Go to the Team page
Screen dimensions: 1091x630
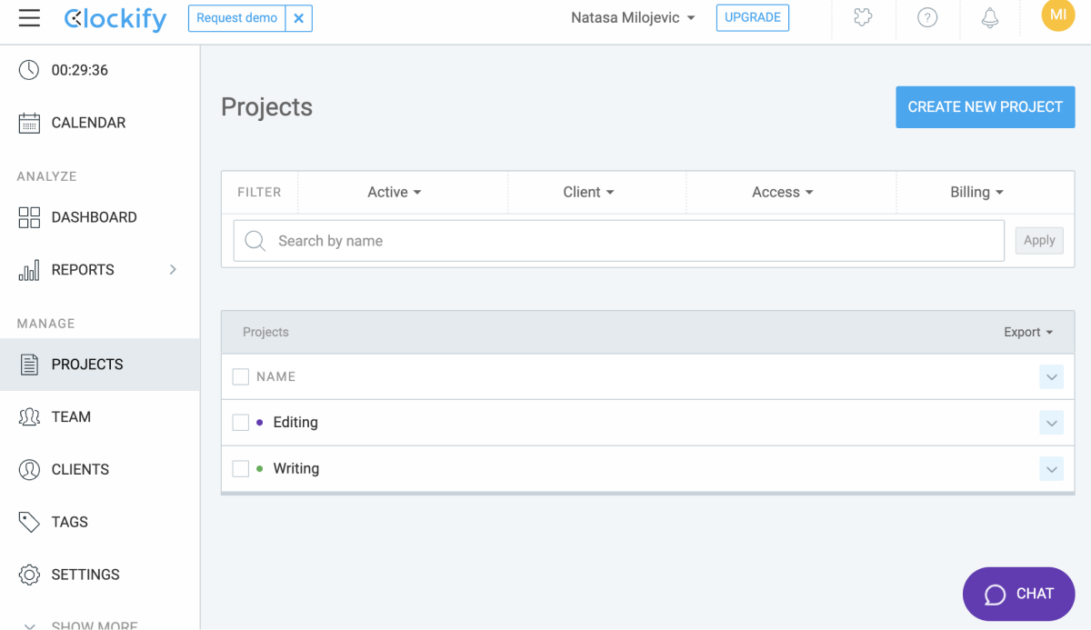72,416
